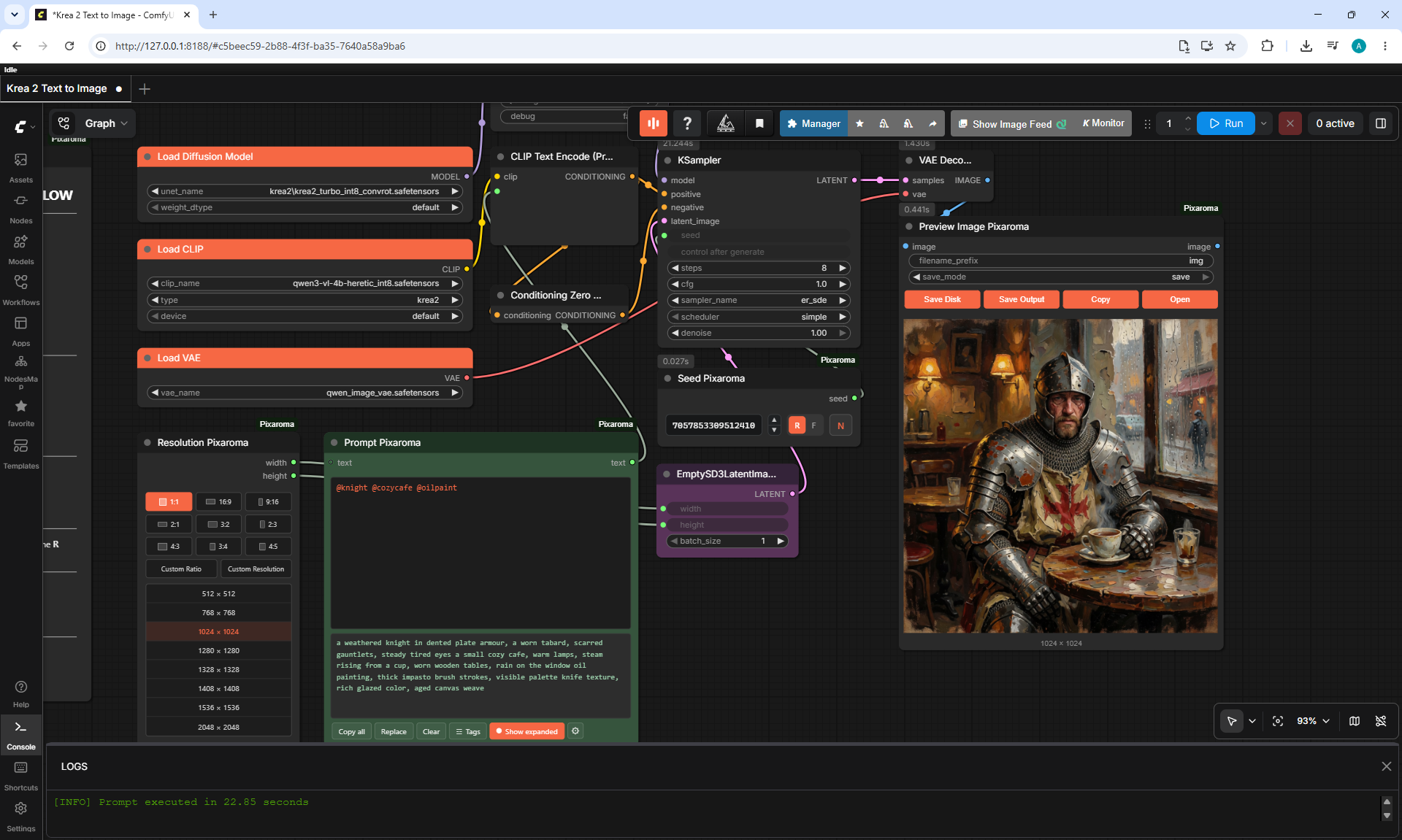Open the vae_name selector combo

[x=305, y=393]
